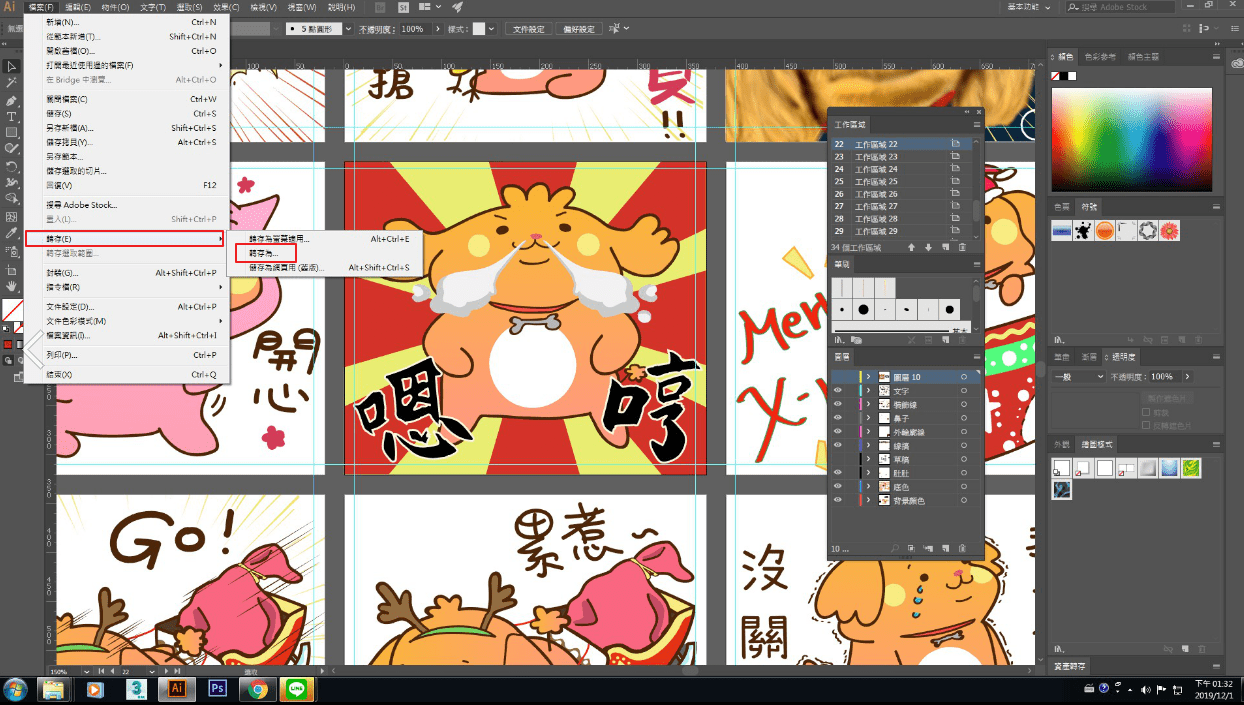The width and height of the screenshot is (1244, 705).
Task: Select the red flower symbol
Action: point(1169,231)
